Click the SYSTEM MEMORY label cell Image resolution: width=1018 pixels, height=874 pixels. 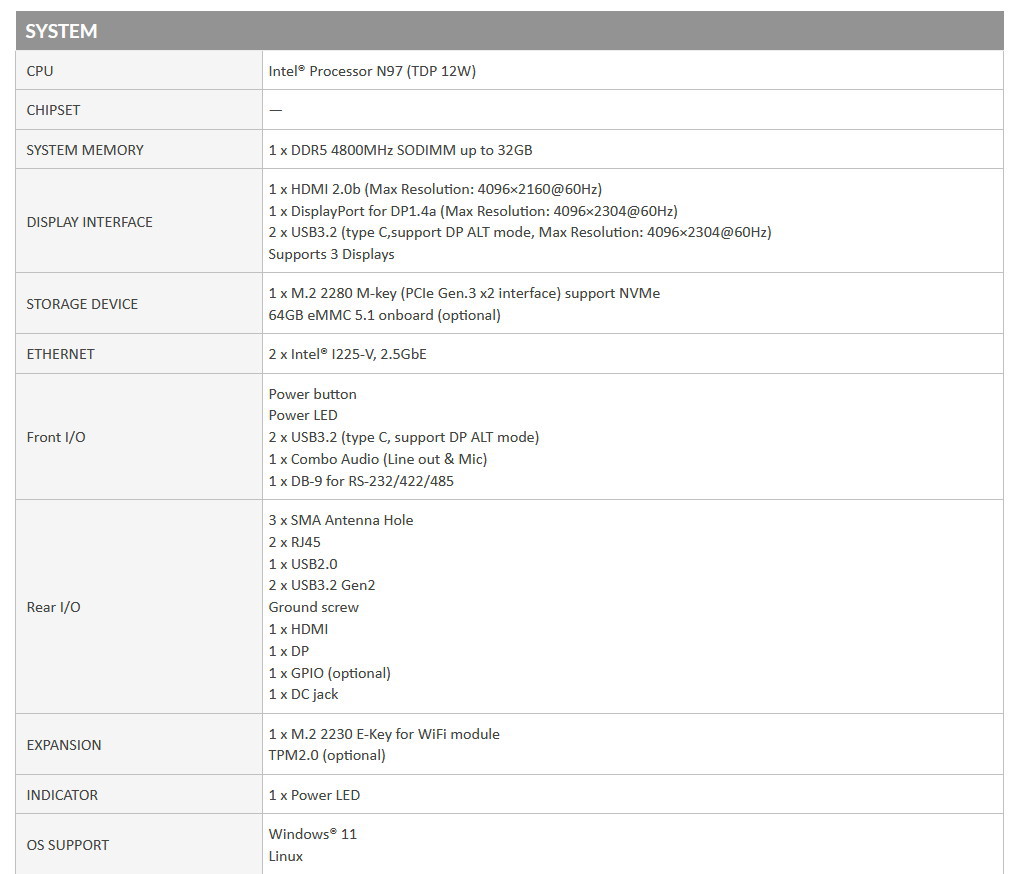pyautogui.click(x=85, y=150)
